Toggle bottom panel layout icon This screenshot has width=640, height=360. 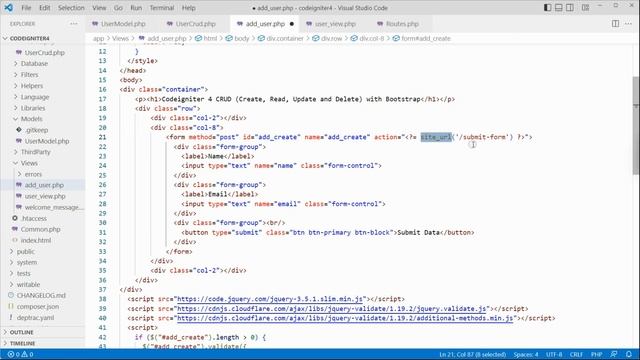[x=558, y=8]
